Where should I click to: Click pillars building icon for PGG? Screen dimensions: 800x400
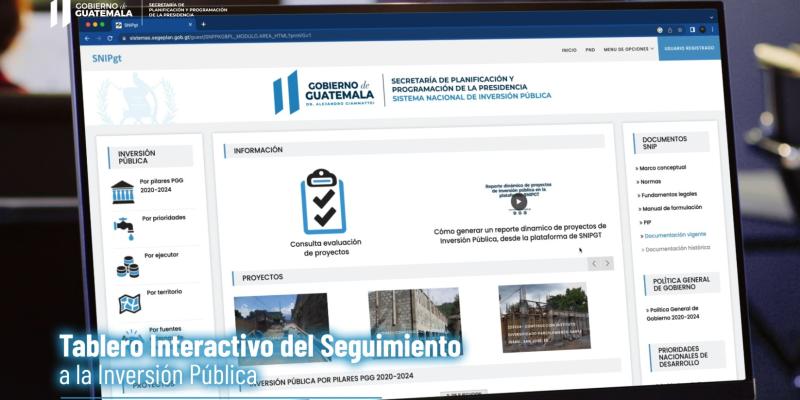pyautogui.click(x=122, y=192)
